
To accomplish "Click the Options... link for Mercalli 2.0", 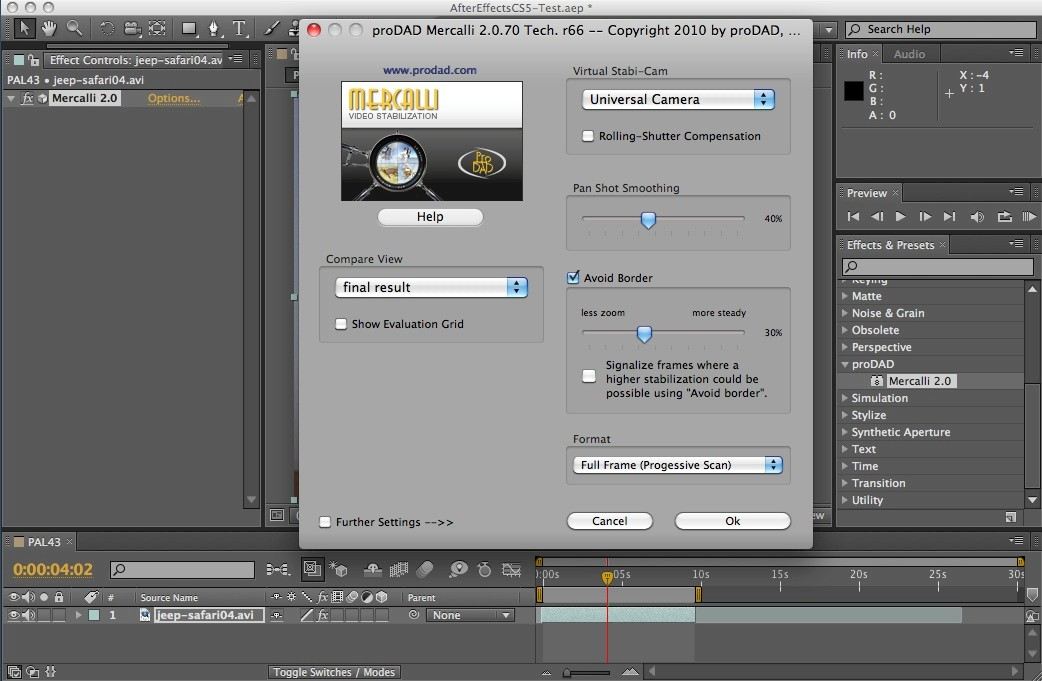I will coord(173,98).
